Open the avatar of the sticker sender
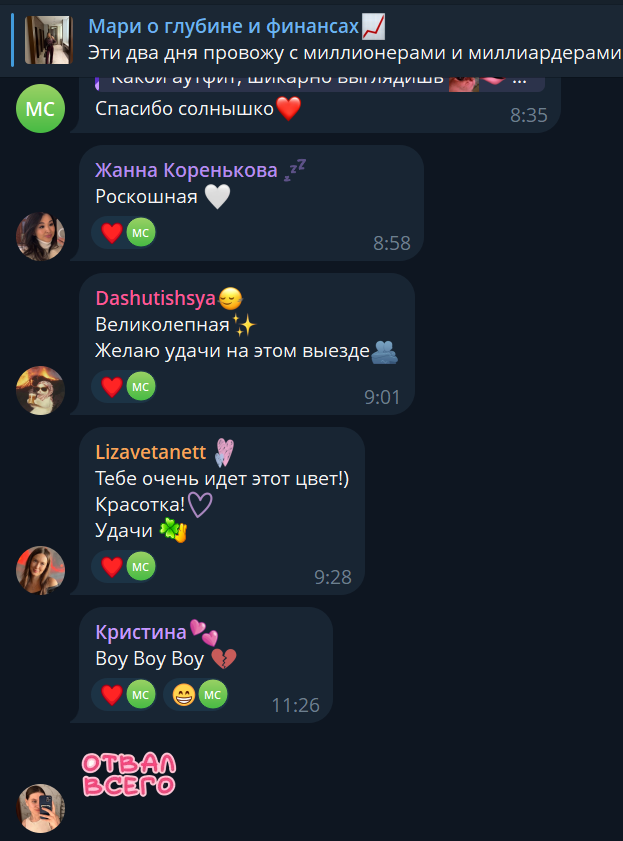The height and width of the screenshot is (841, 623). pyautogui.click(x=40, y=808)
